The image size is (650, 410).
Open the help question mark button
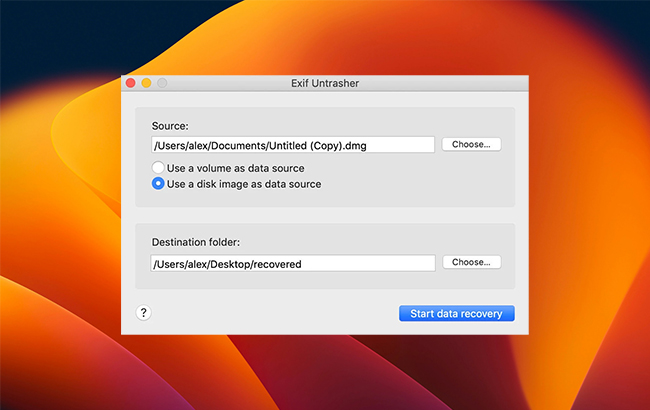(x=143, y=313)
